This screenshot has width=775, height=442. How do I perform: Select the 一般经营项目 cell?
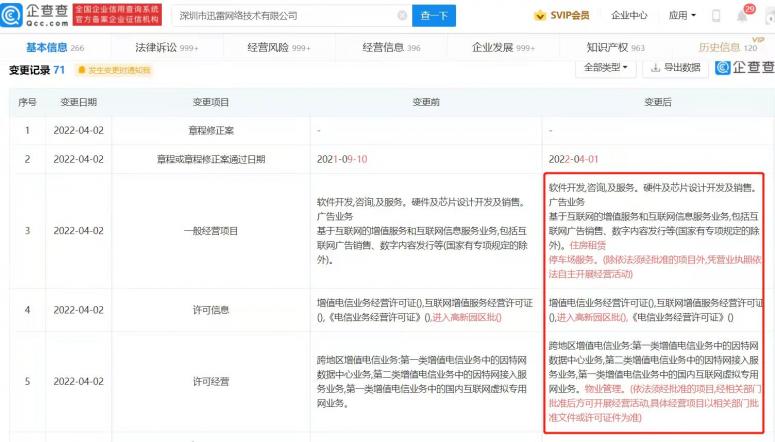[211, 231]
